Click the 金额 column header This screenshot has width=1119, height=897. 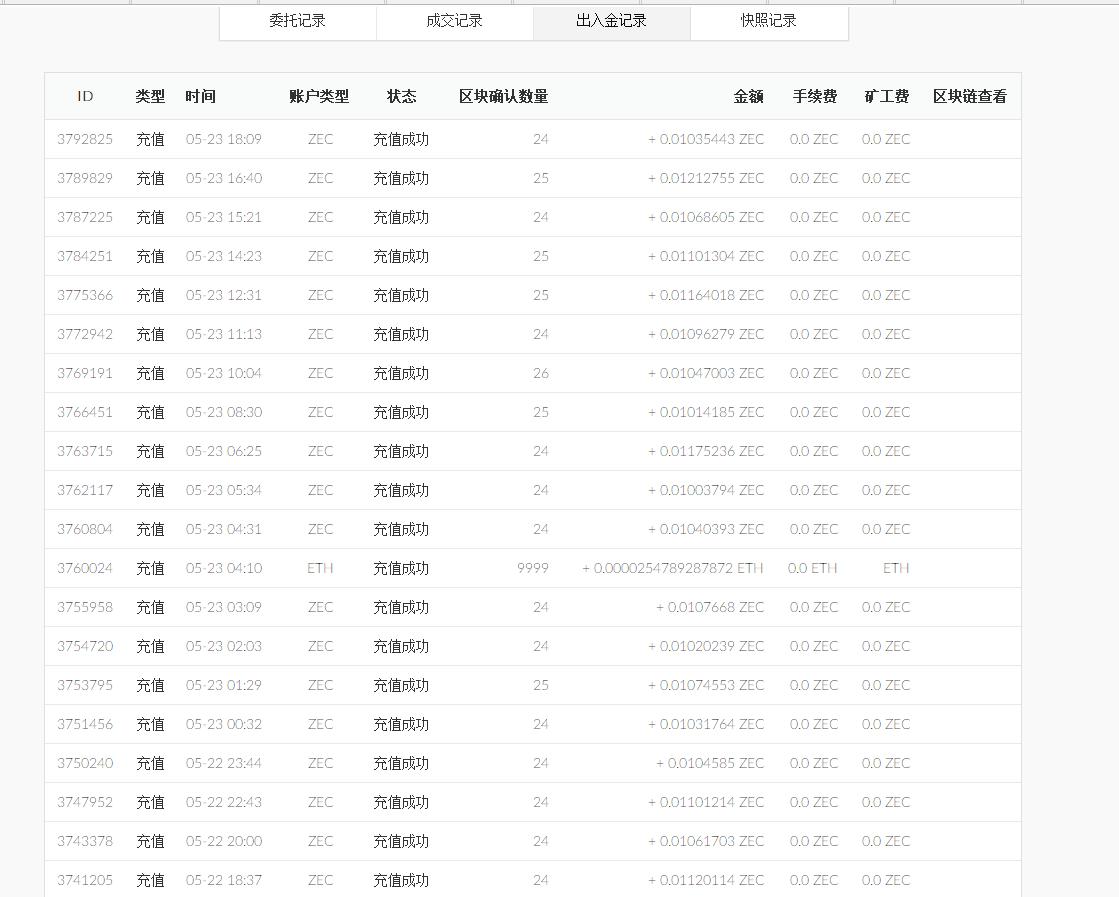tap(750, 96)
